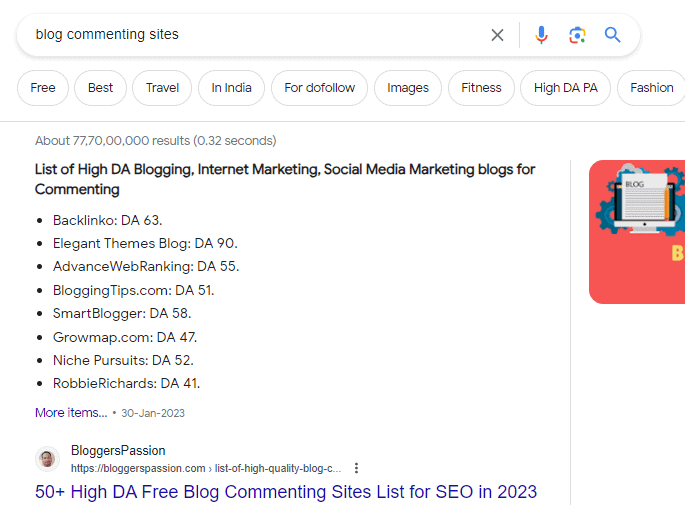Open the BloggersPassion result options (three dots)

(357, 468)
